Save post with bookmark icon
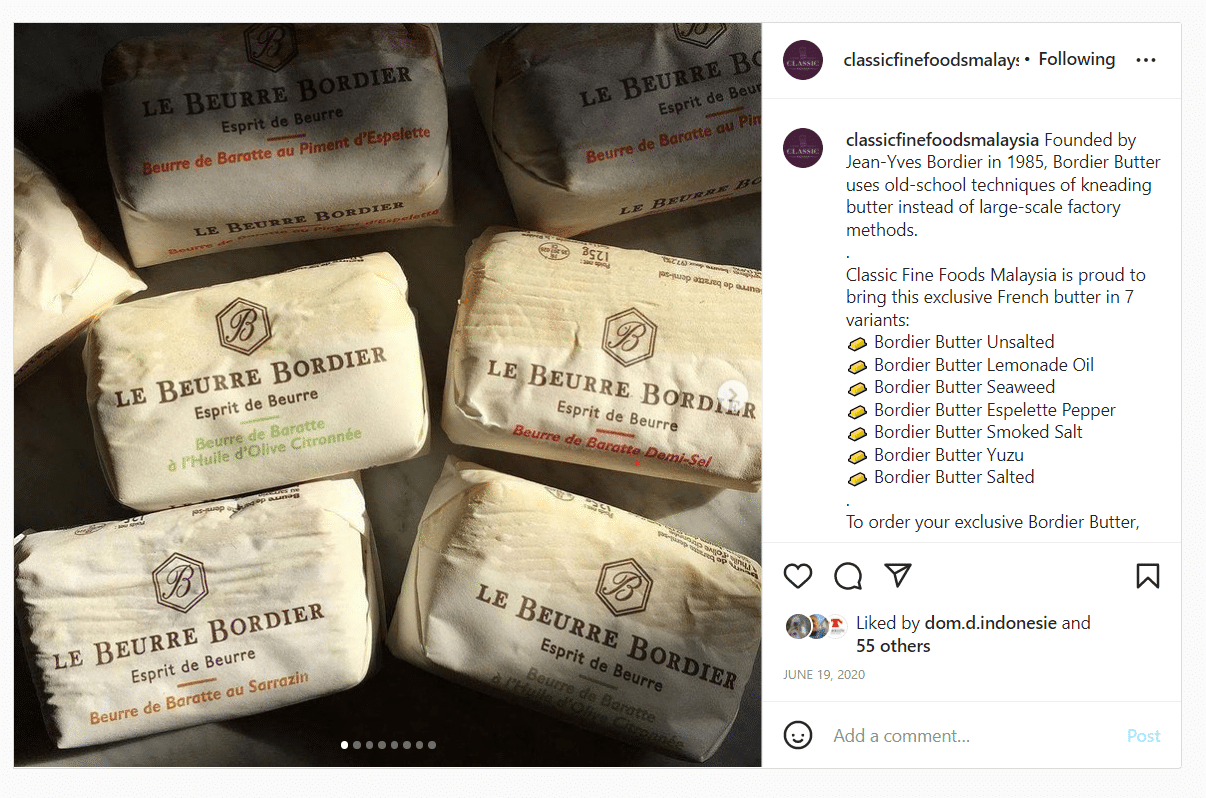The image size is (1206, 798). [1147, 576]
